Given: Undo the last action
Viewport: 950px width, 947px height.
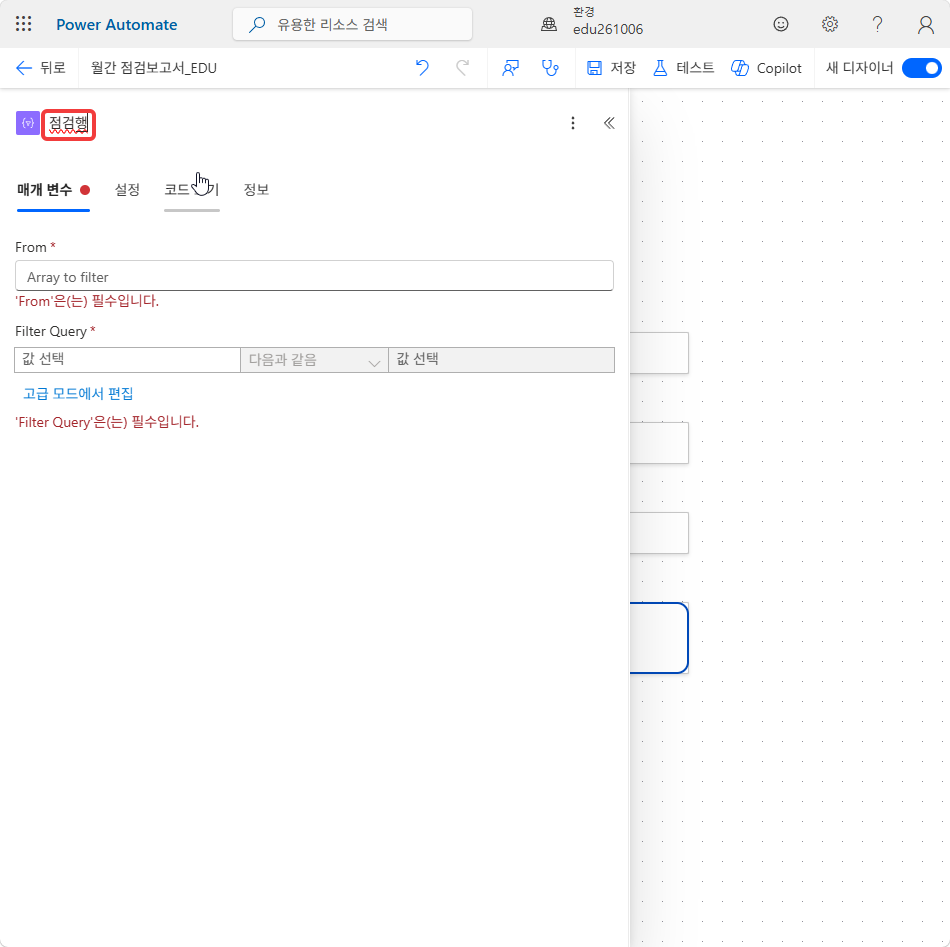Looking at the screenshot, I should pyautogui.click(x=422, y=68).
